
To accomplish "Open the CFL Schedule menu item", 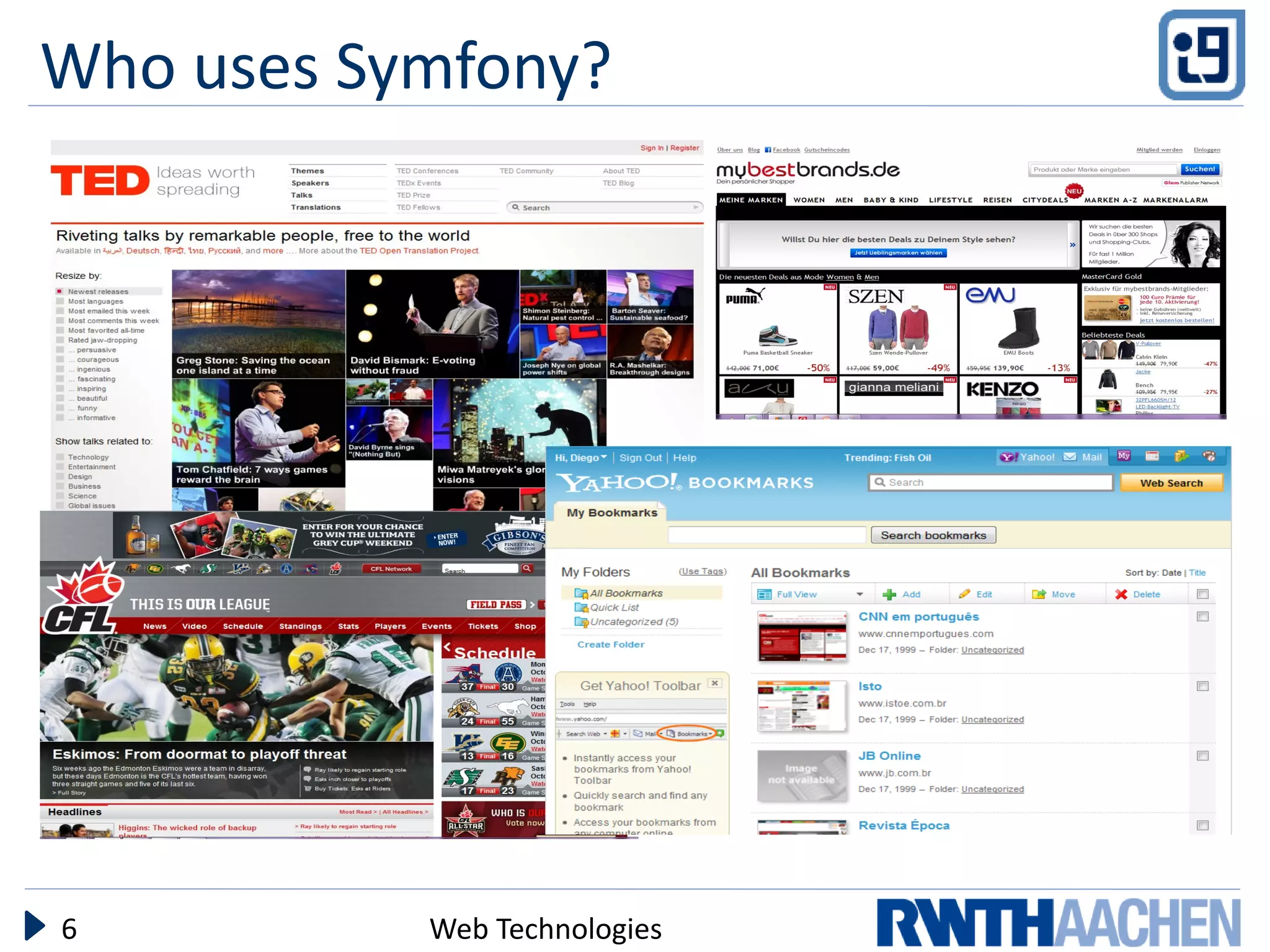I will click(x=243, y=627).
